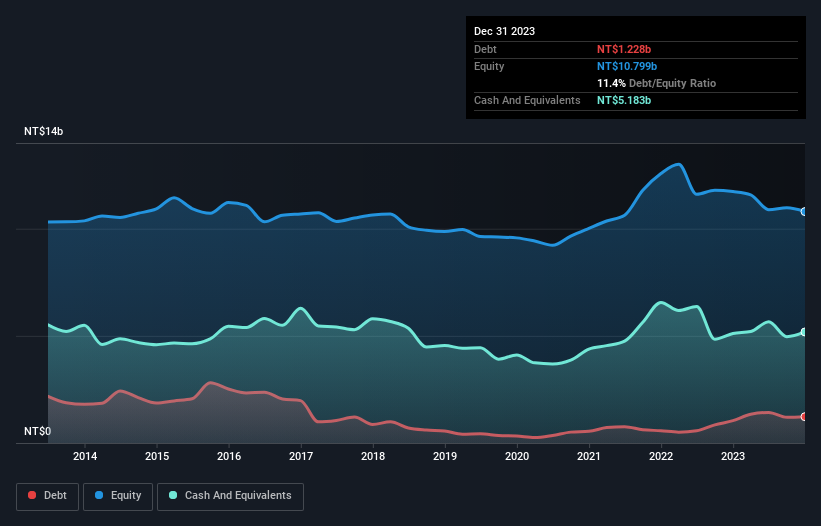Image resolution: width=821 pixels, height=526 pixels.
Task: Click the Equity value NT$10.799b
Action: tap(627, 66)
